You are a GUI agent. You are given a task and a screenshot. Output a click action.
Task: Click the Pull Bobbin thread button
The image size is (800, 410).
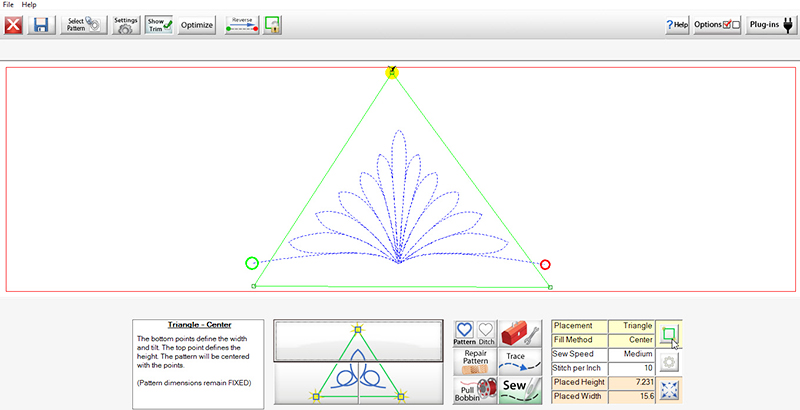click(475, 389)
